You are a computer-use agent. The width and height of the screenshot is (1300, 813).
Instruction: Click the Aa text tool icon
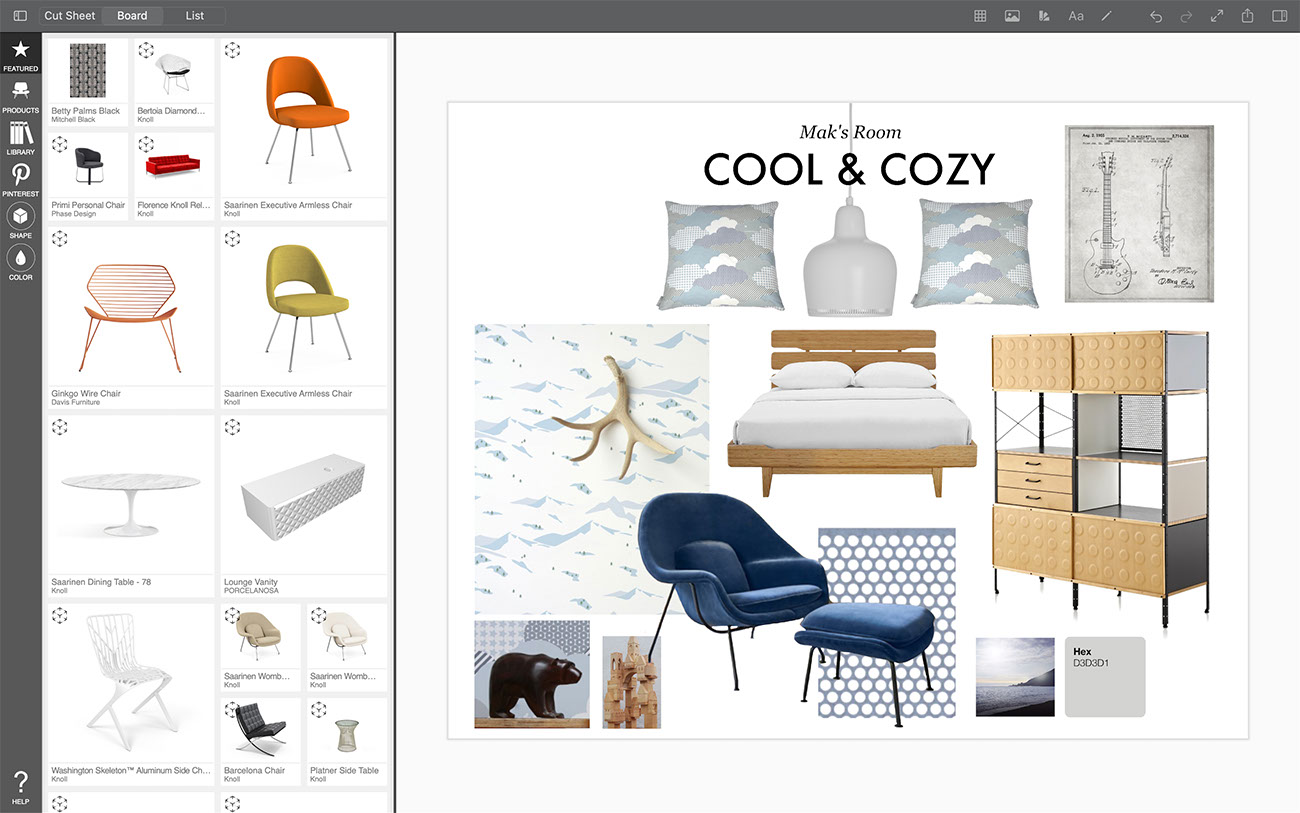pos(1076,16)
